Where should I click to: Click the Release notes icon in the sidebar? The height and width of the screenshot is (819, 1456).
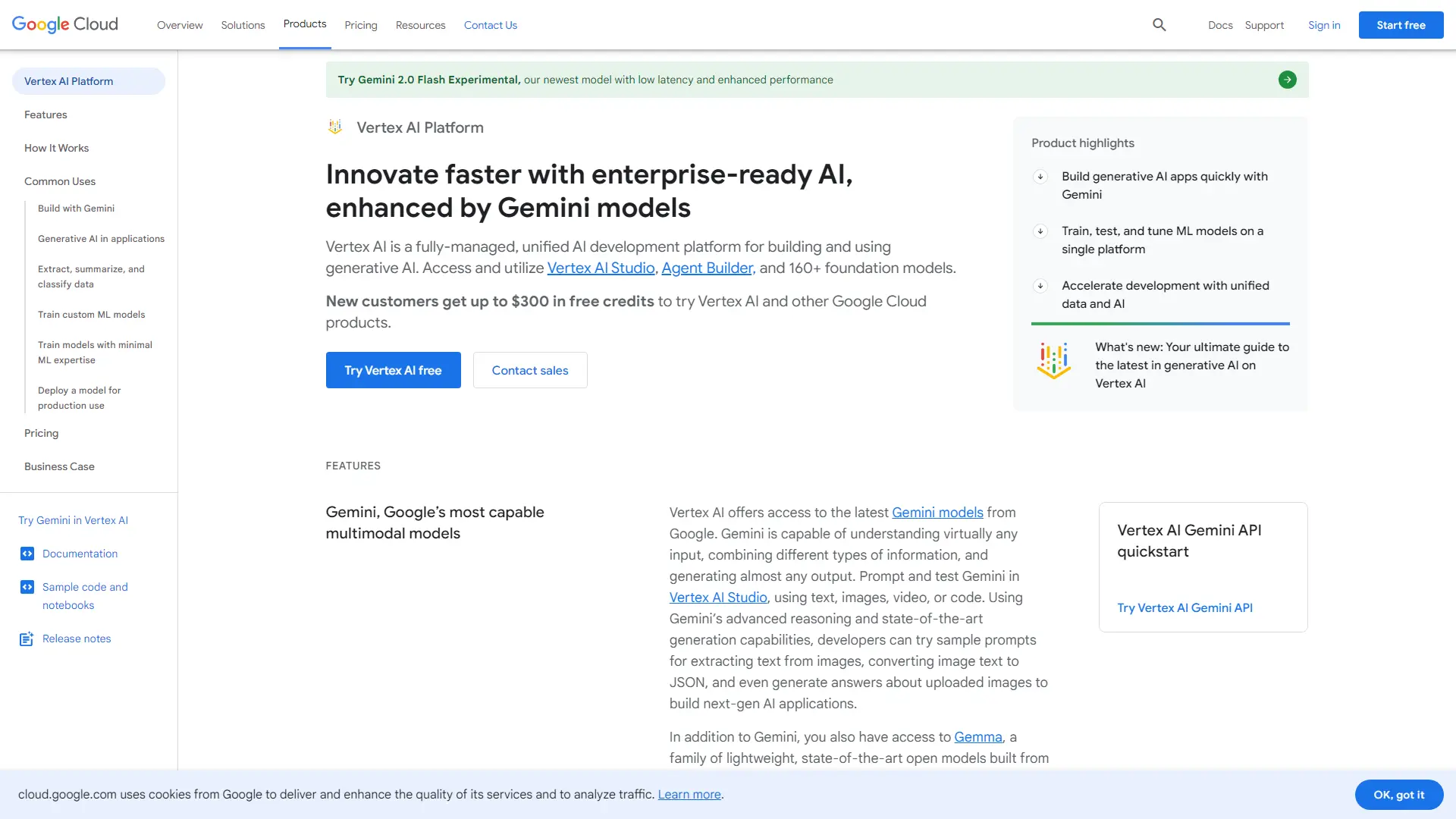(27, 639)
